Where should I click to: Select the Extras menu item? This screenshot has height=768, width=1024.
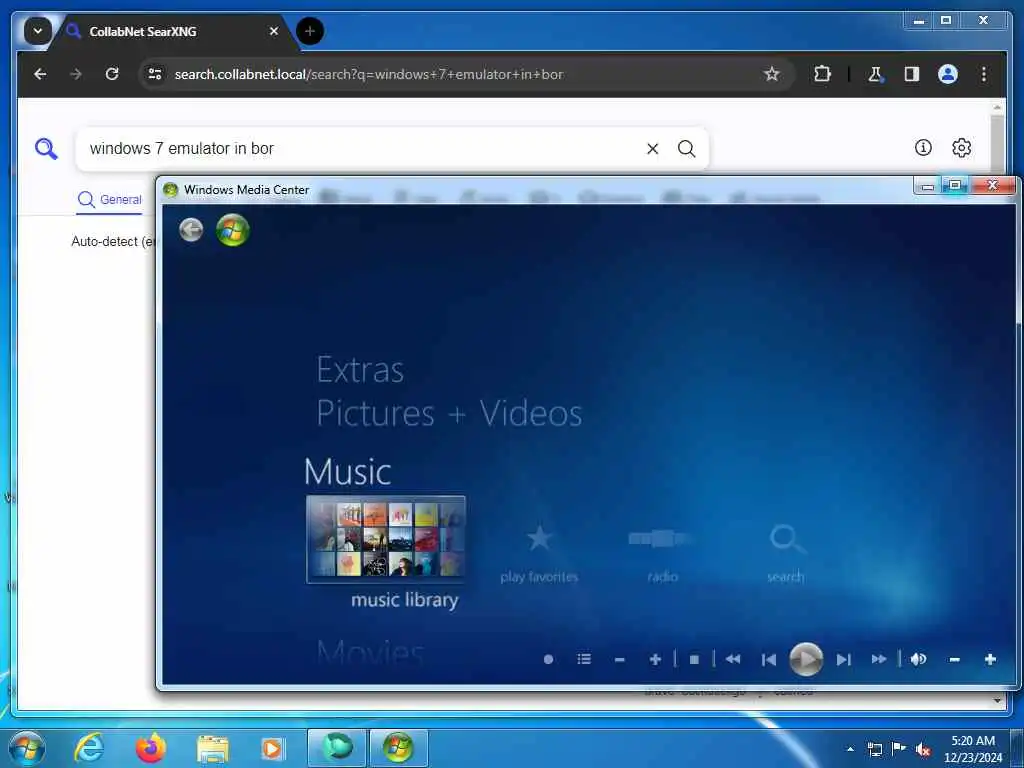point(360,370)
